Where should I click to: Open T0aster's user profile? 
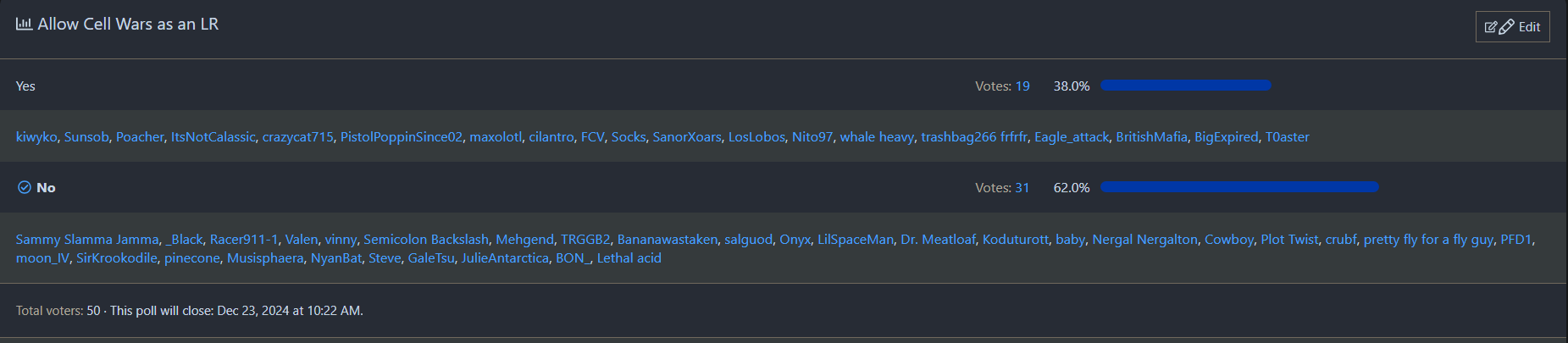pyautogui.click(x=1287, y=137)
